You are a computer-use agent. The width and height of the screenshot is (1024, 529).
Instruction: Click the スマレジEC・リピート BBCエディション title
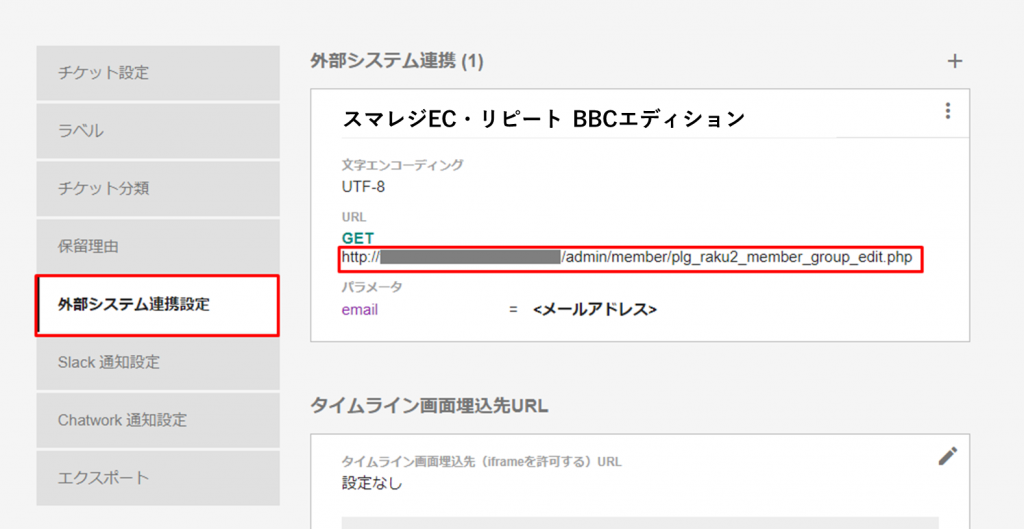tap(544, 119)
